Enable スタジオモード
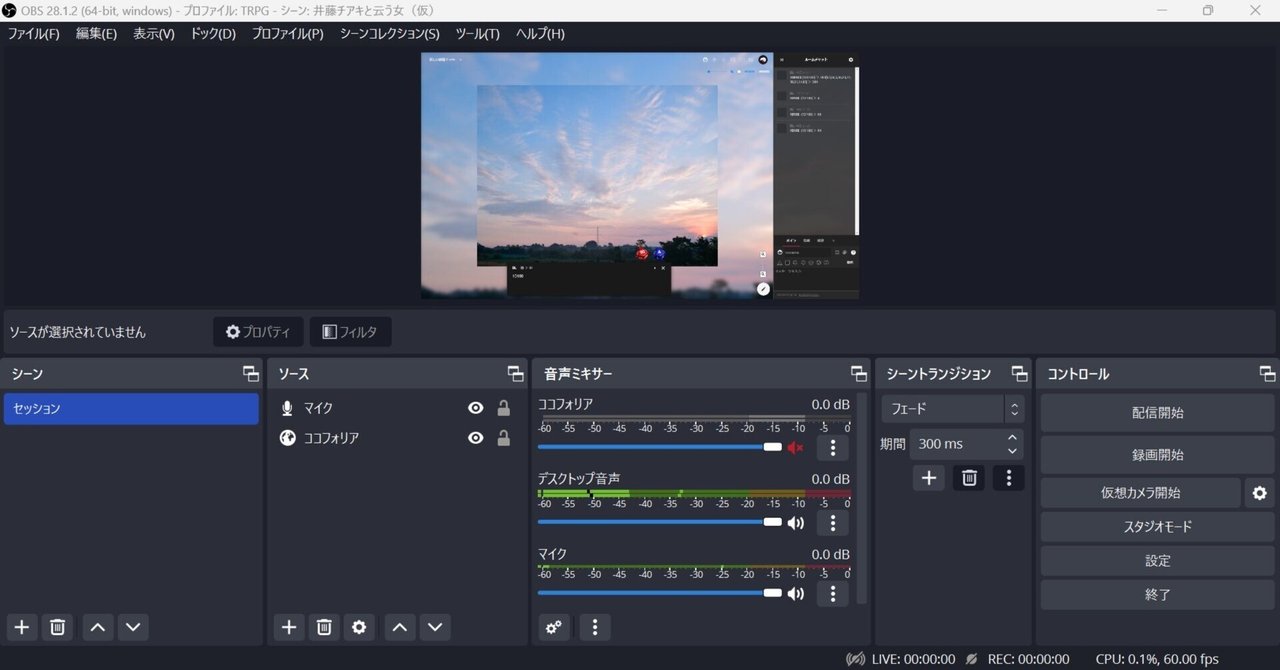The height and width of the screenshot is (670, 1280). click(1156, 527)
